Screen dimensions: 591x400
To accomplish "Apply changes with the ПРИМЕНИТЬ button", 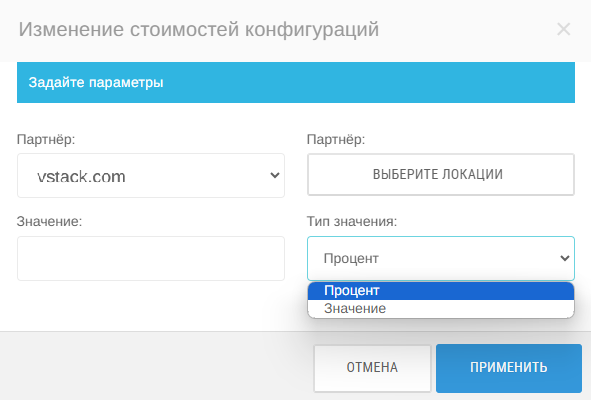I will (509, 368).
